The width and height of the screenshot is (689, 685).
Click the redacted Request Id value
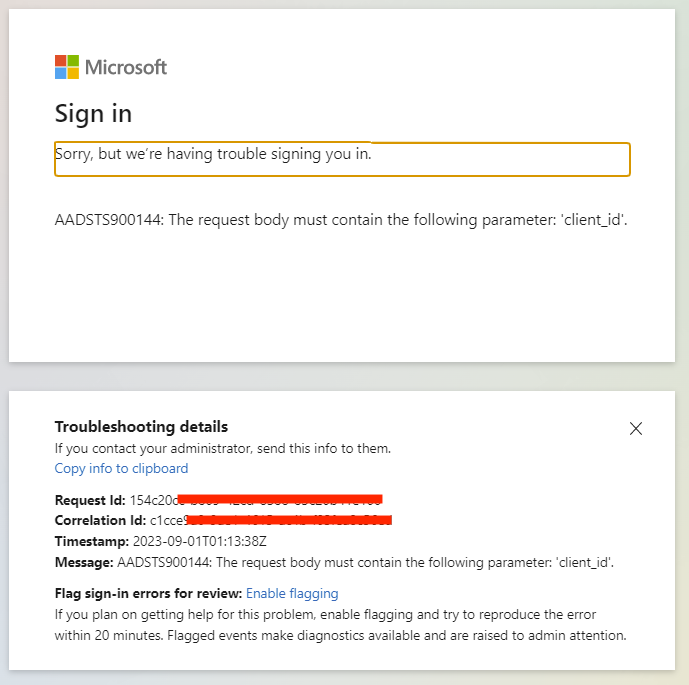(256, 500)
